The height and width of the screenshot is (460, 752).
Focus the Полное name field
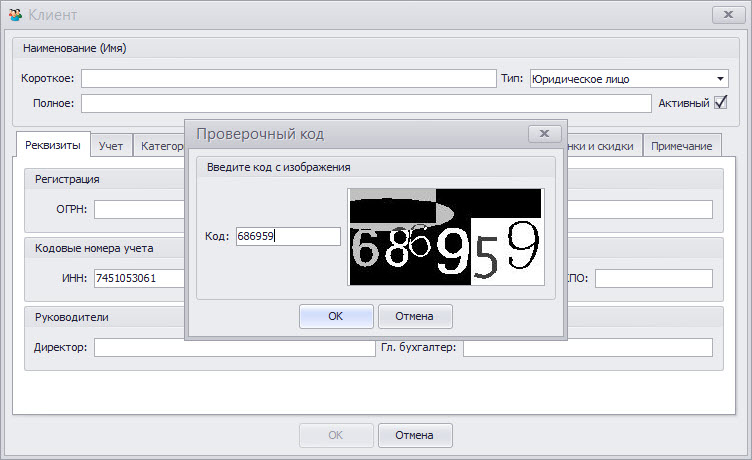pos(366,103)
